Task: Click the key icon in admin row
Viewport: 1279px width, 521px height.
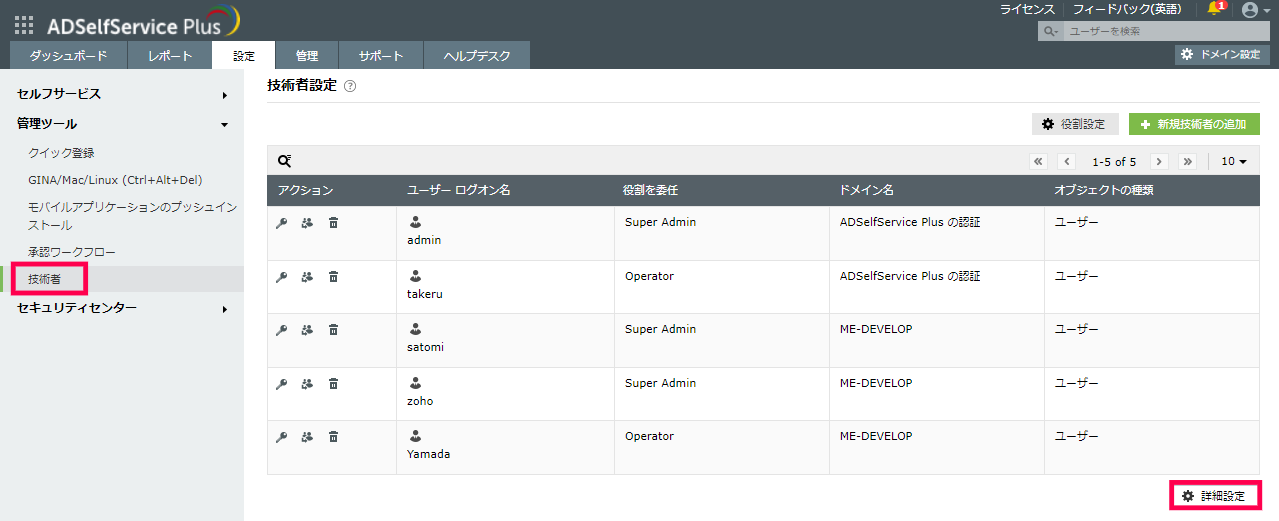Action: 282,223
